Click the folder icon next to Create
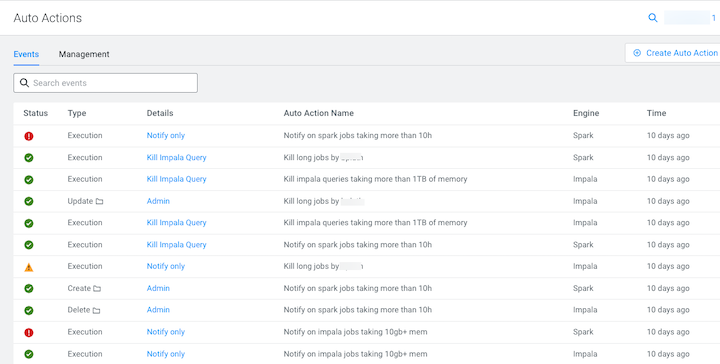 click(x=97, y=289)
